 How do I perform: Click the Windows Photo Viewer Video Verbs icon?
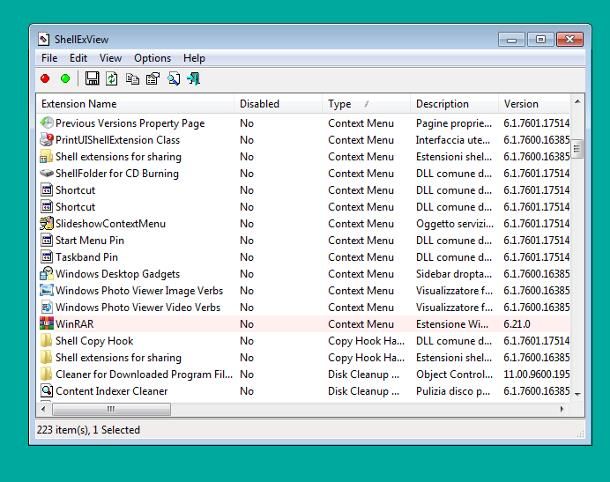pos(47,307)
